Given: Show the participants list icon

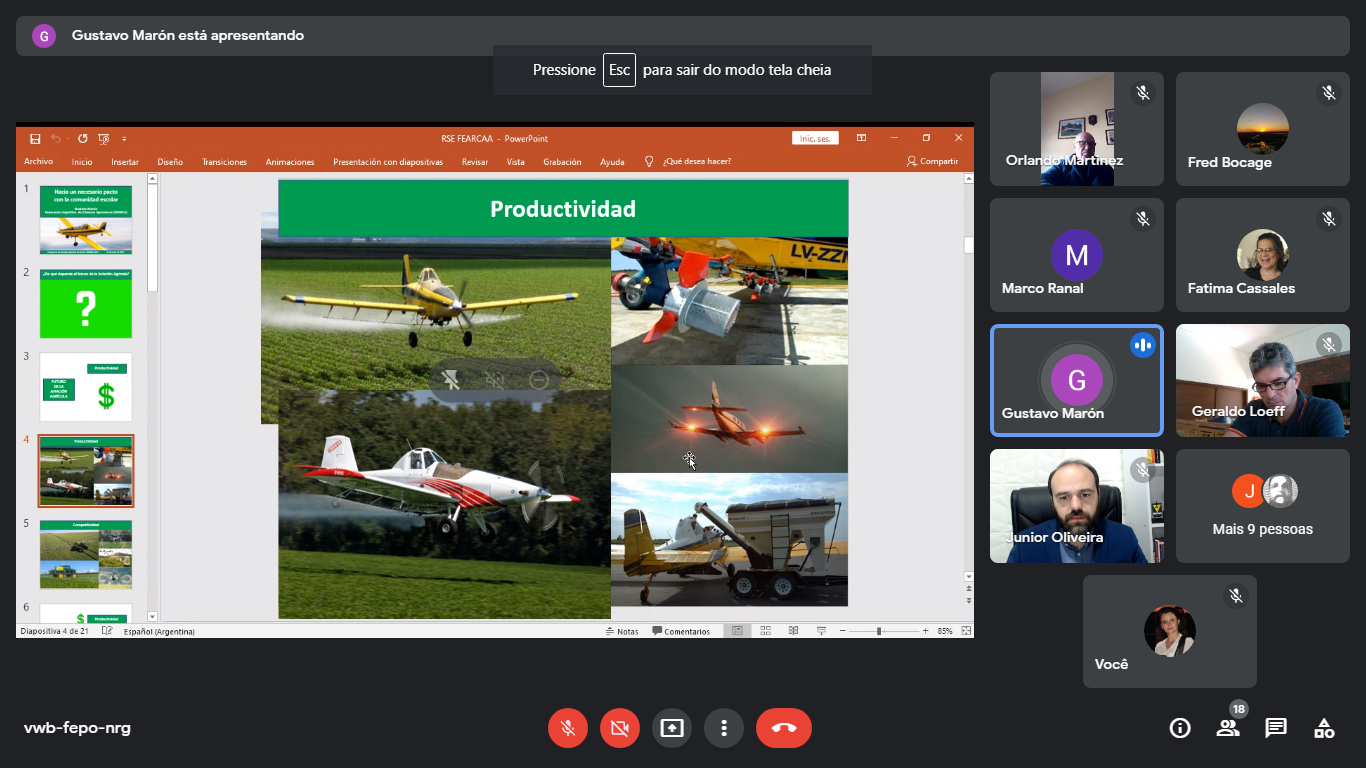Looking at the screenshot, I should [x=1228, y=728].
